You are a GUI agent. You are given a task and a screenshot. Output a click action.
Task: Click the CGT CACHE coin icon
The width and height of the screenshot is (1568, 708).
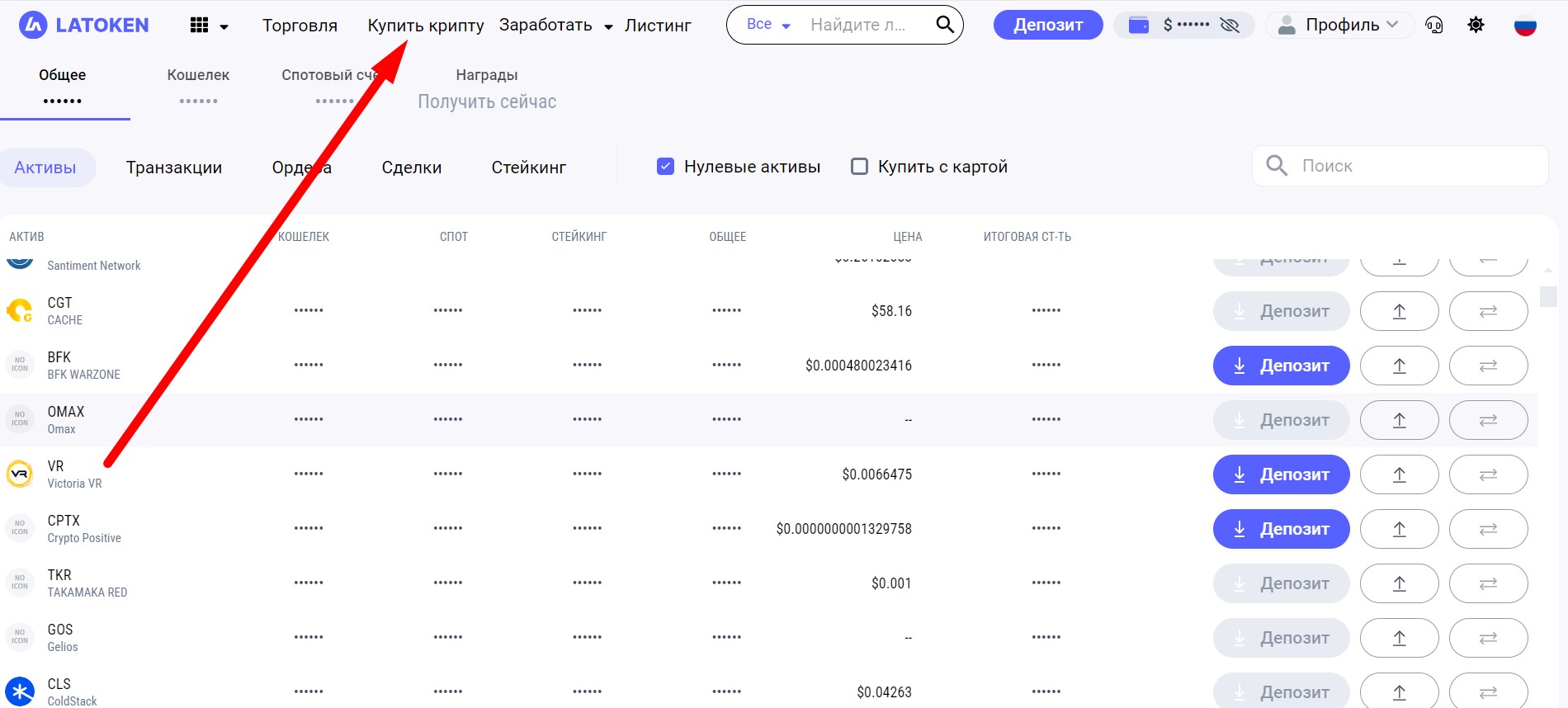click(20, 311)
